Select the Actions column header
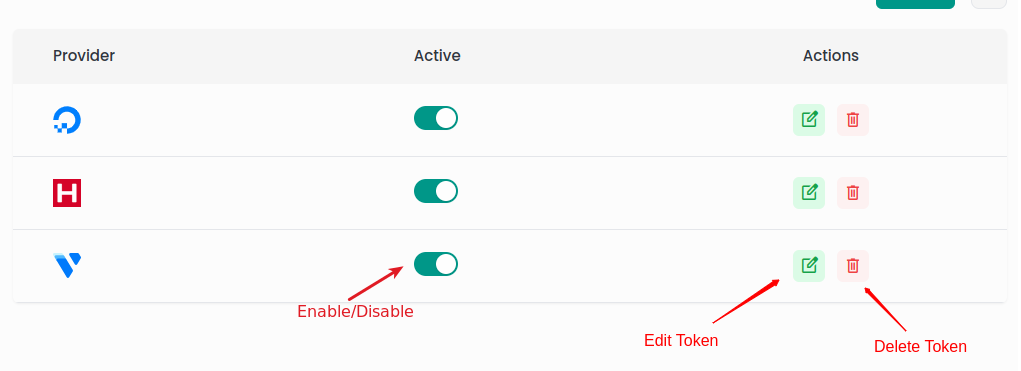Image resolution: width=1021 pixels, height=371 pixels. coord(831,56)
